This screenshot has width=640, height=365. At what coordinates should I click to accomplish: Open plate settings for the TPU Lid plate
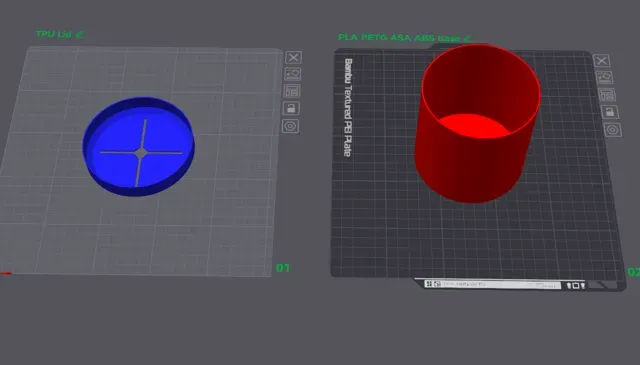click(290, 126)
